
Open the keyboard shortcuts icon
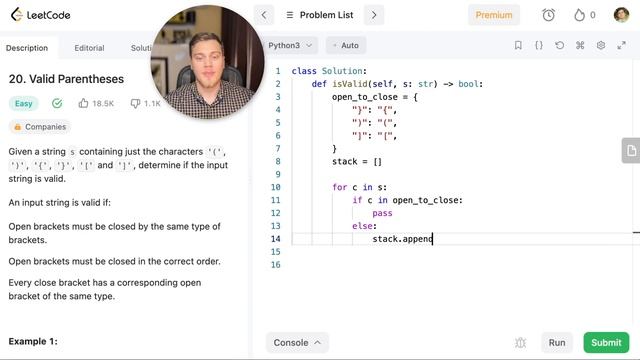(x=580, y=45)
